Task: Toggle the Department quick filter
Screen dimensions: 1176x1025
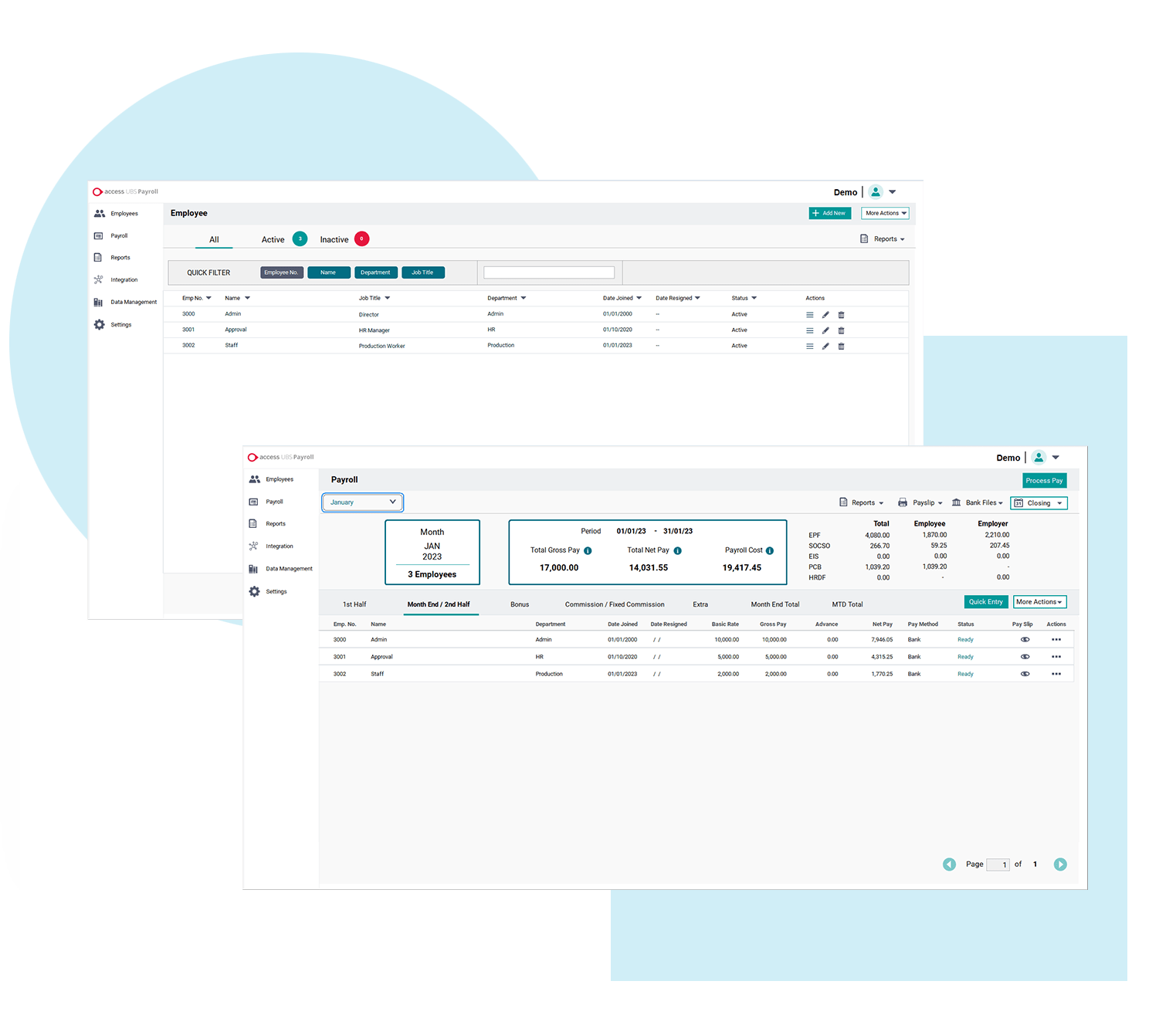Action: coord(376,272)
